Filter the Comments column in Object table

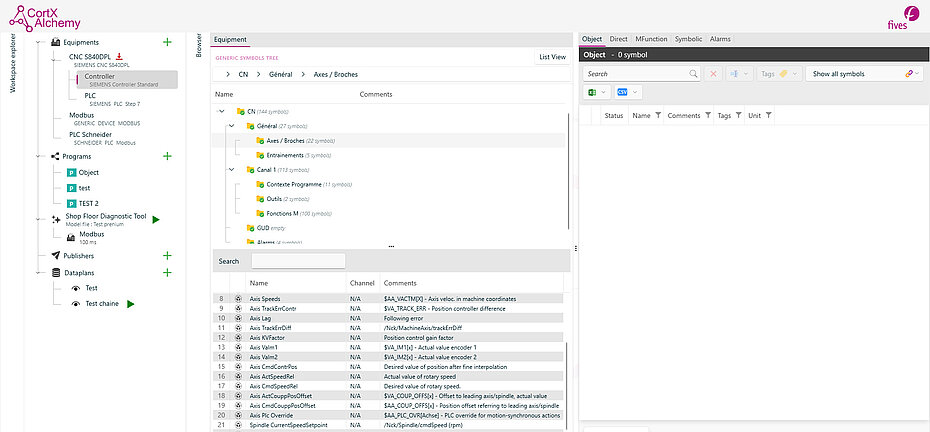tap(708, 116)
